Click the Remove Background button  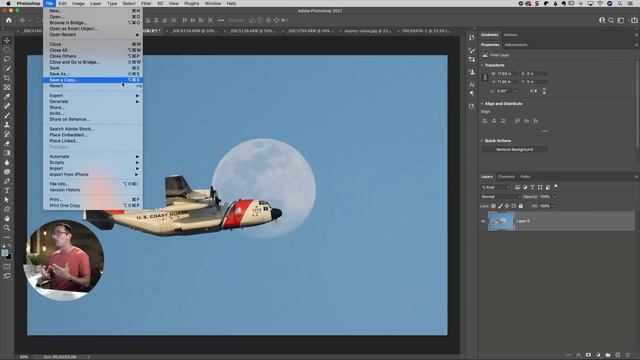tap(514, 149)
